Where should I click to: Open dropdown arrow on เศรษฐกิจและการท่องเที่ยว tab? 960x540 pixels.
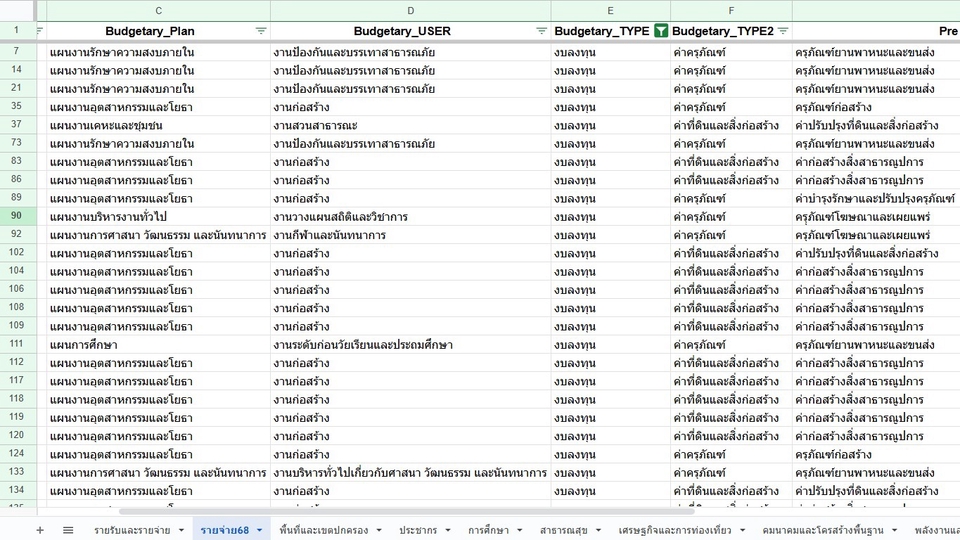(x=741, y=530)
